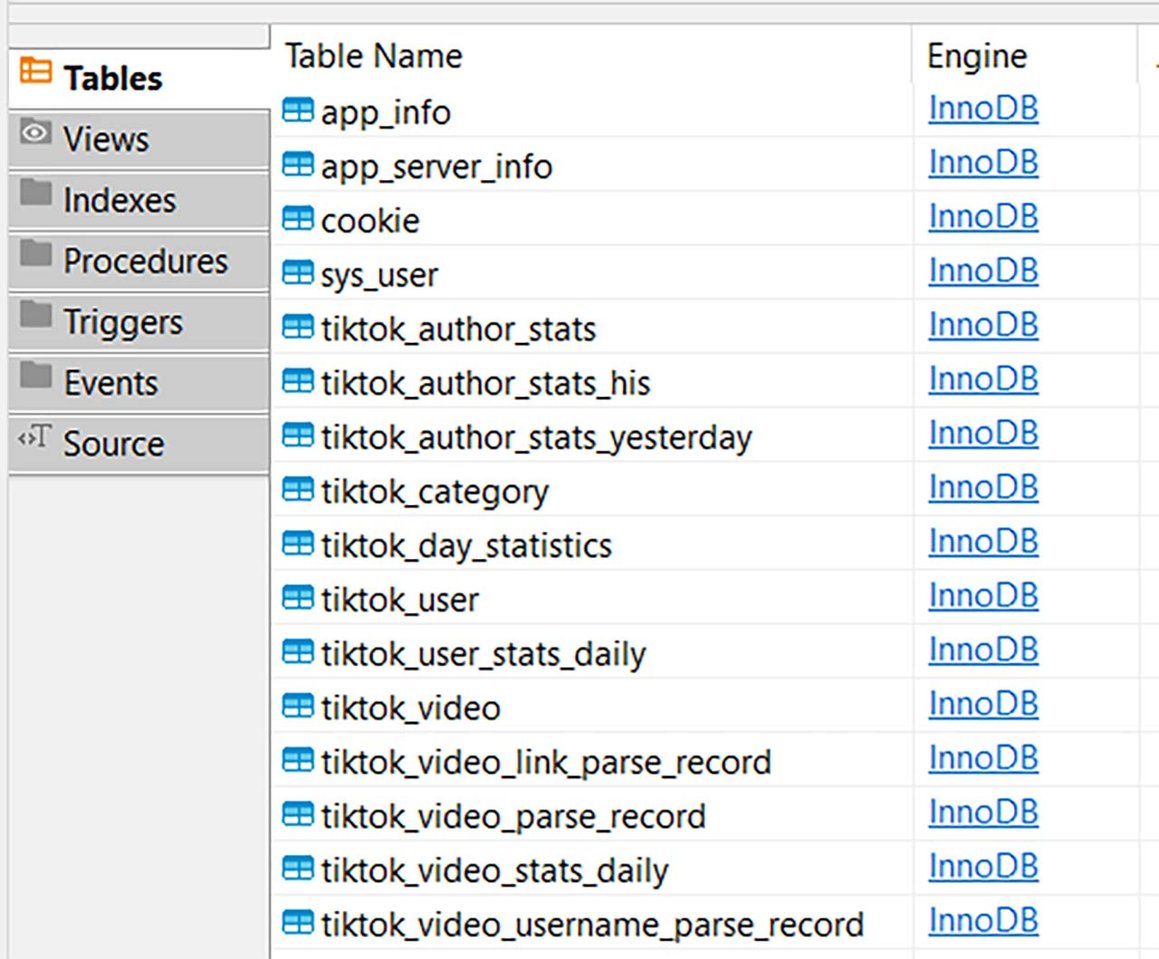
Task: Click the Engine column header
Action: click(977, 56)
